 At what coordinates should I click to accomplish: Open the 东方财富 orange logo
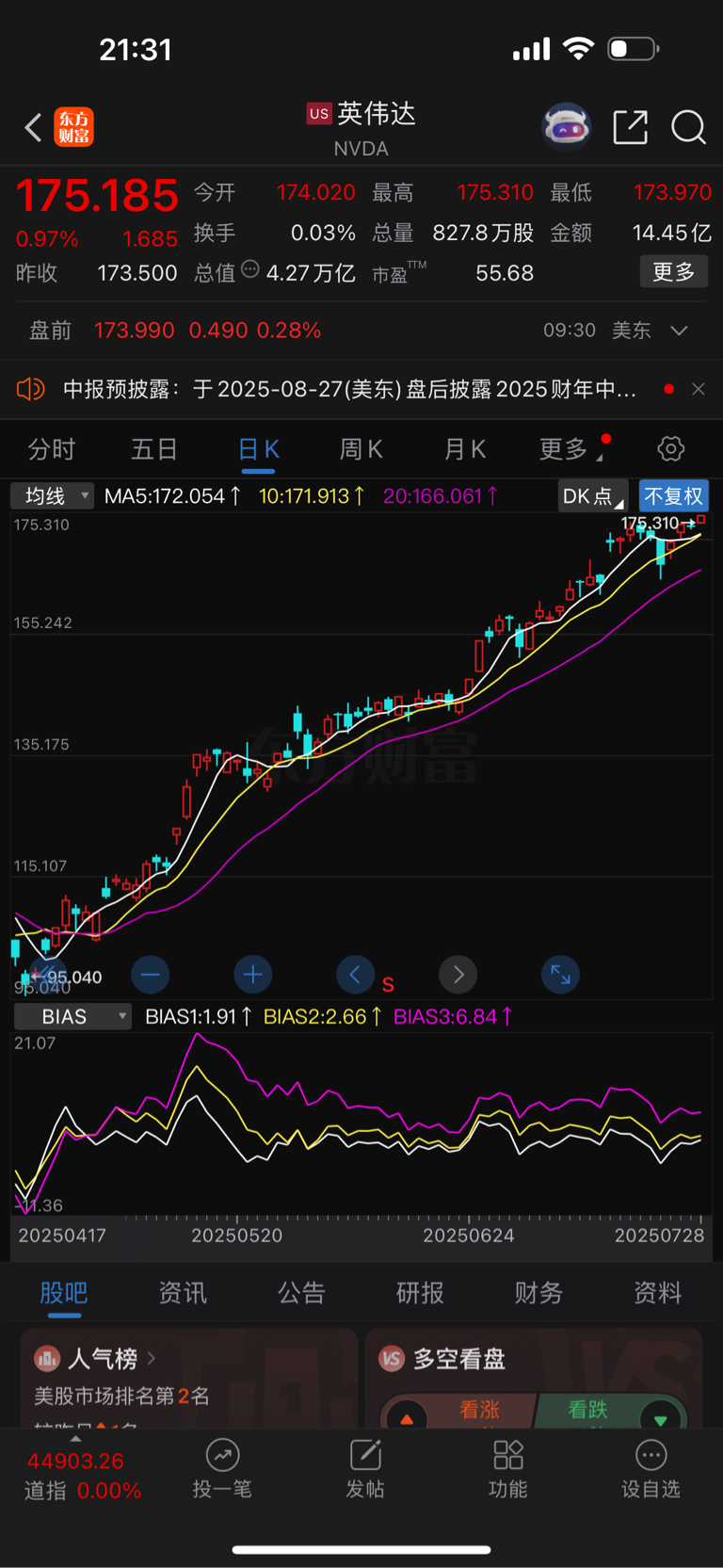[73, 127]
